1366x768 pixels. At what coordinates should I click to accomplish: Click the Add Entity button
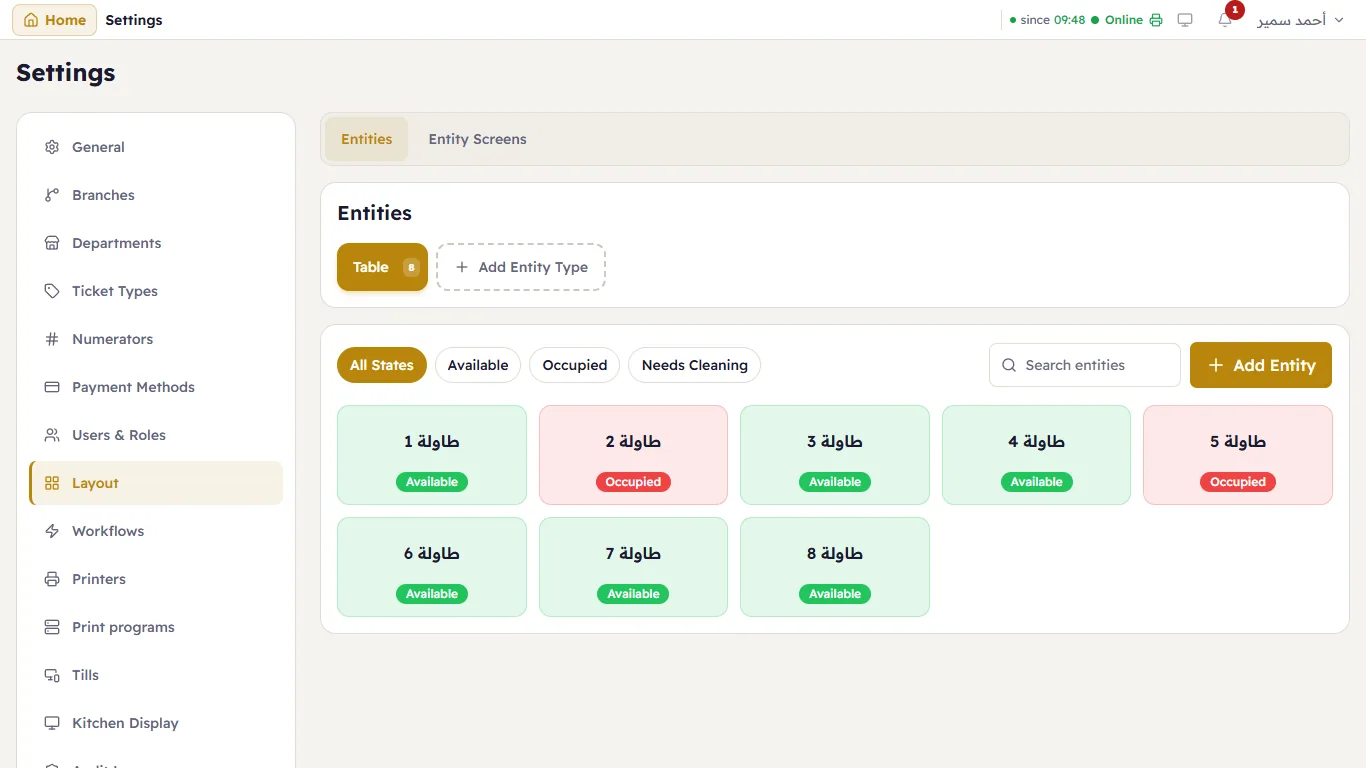(x=1261, y=365)
